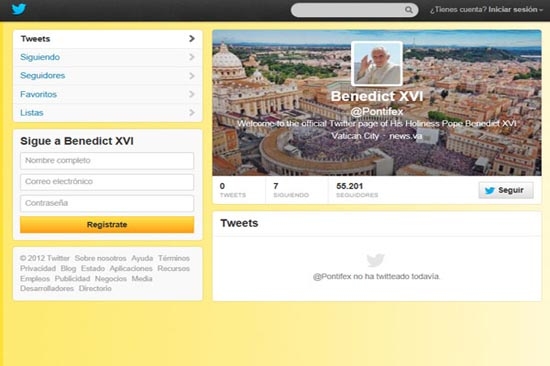Click the '¿Tienes cuenta?' text
This screenshot has height=366, width=550.
pos(458,10)
